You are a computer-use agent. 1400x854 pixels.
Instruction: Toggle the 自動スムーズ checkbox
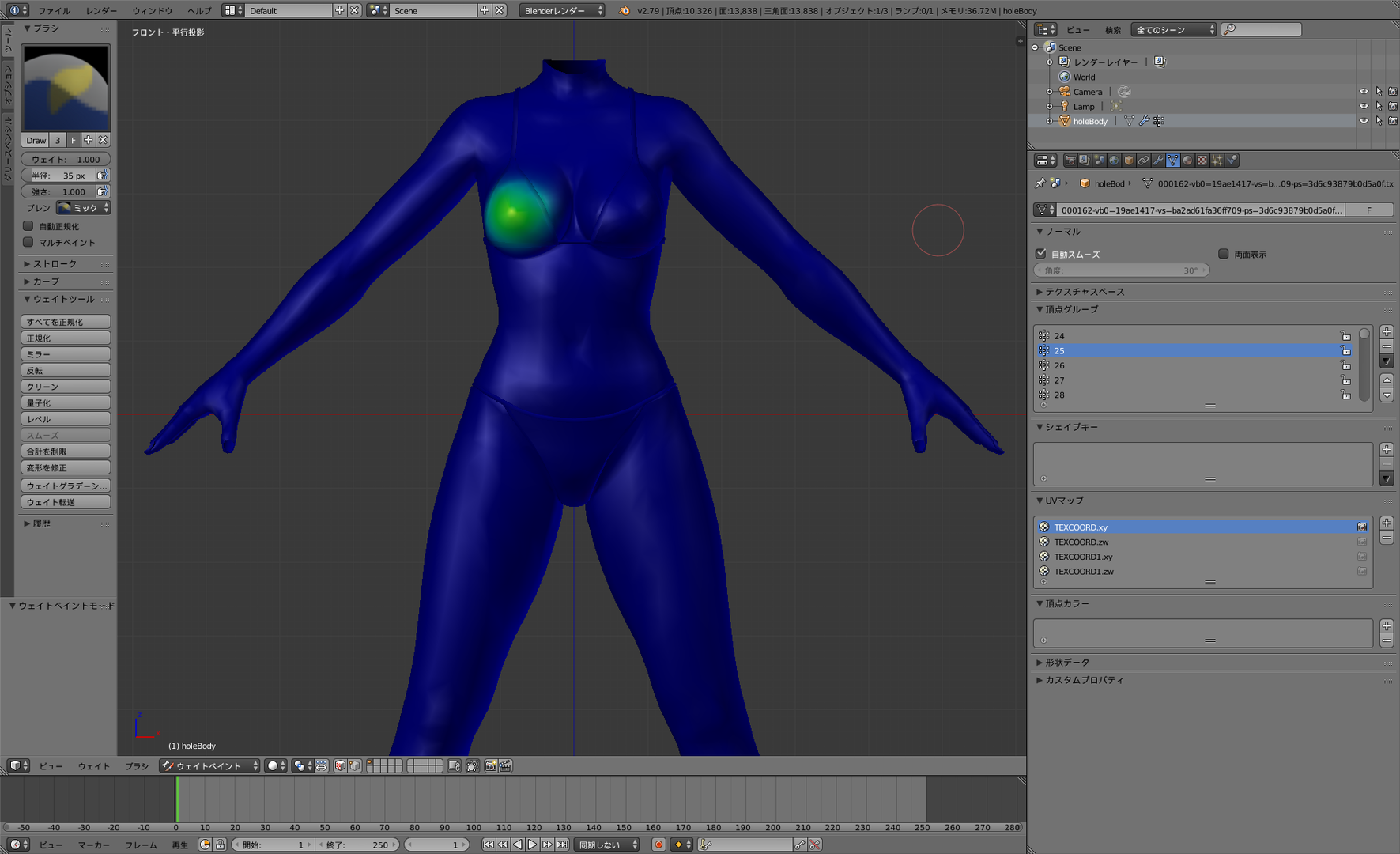click(1040, 254)
